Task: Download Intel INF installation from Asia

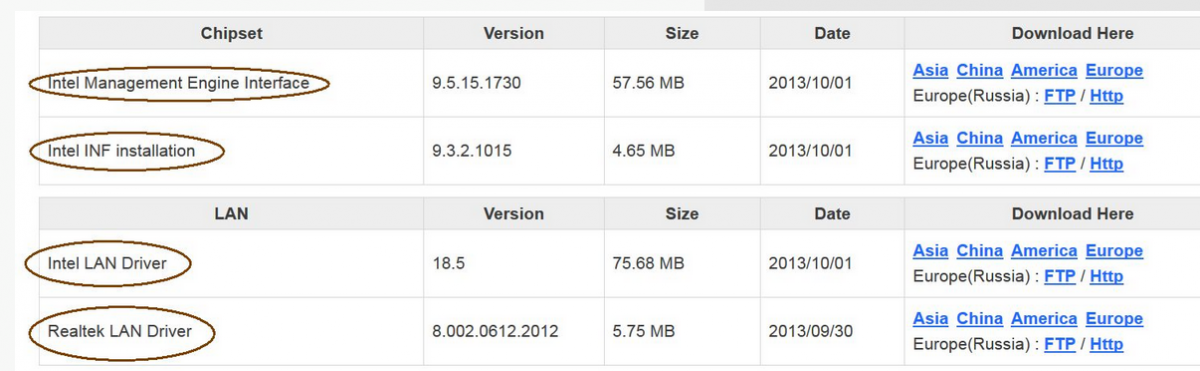Action: [x=930, y=139]
